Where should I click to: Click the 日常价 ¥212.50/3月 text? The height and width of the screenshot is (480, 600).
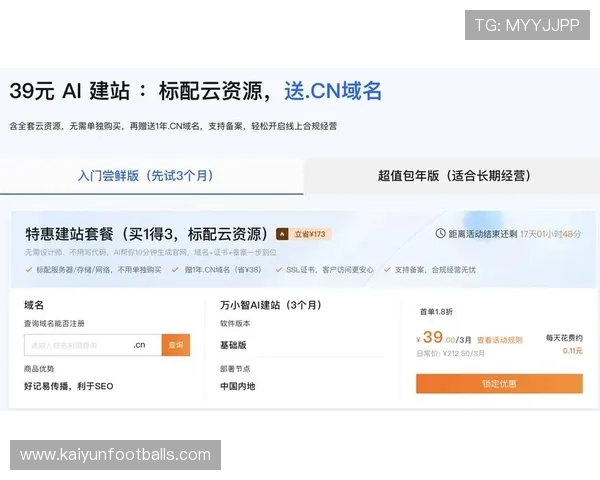coord(451,353)
